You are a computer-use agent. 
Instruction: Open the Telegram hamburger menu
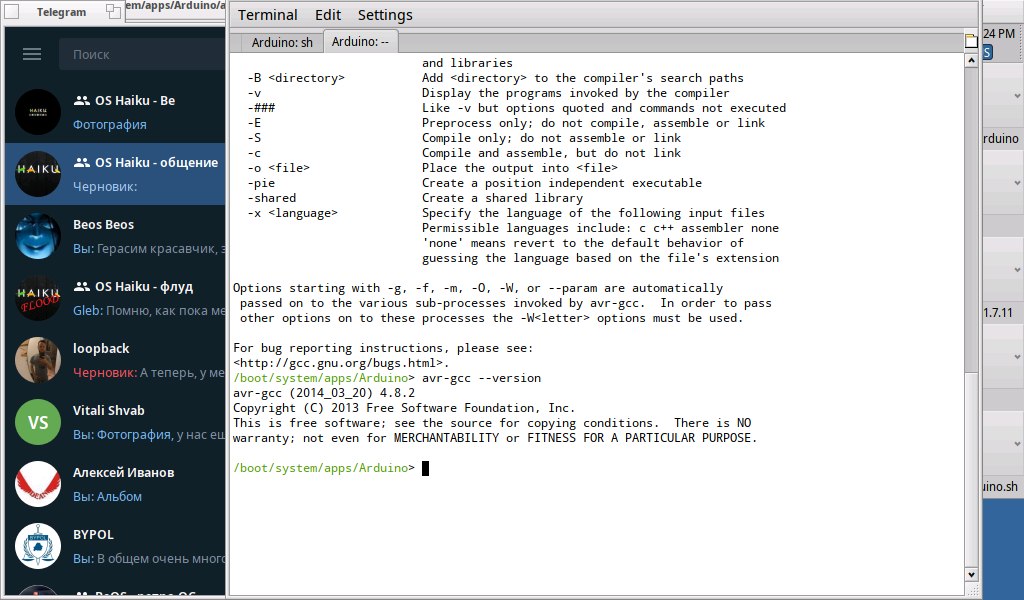(32, 54)
